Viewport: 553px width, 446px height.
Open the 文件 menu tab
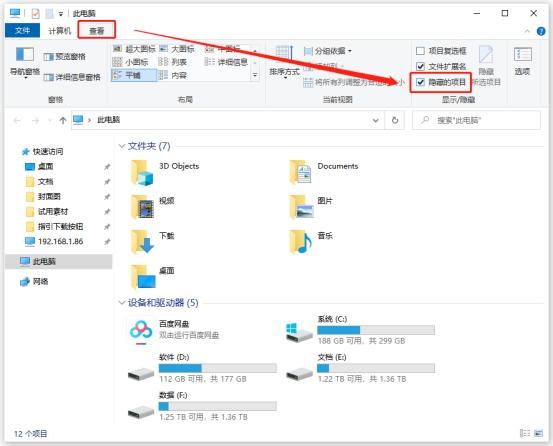[x=22, y=31]
